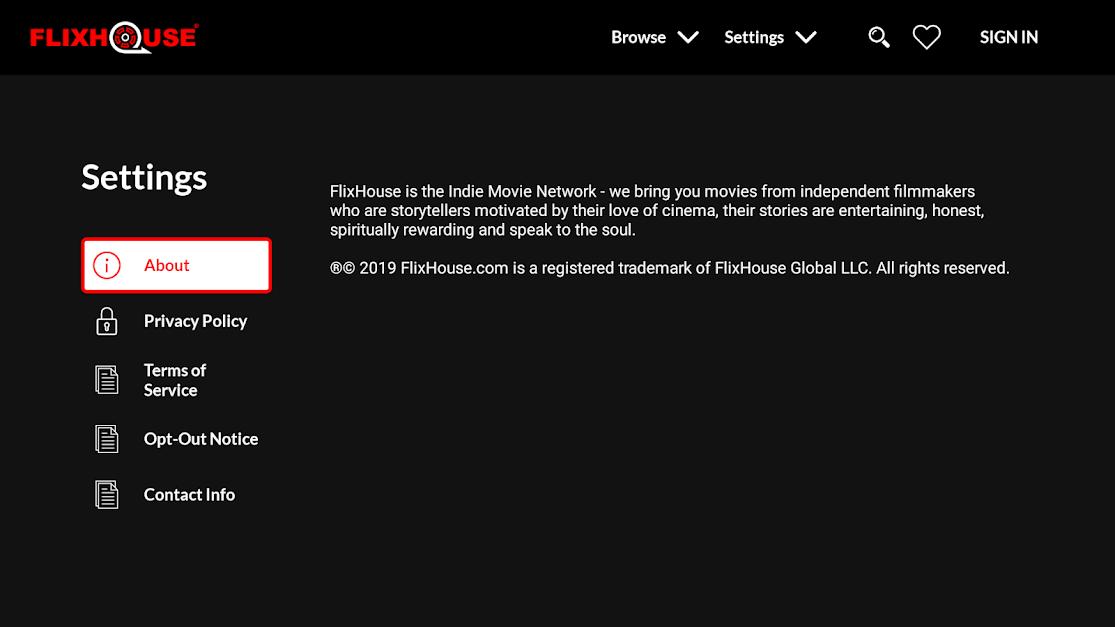This screenshot has height=627, width=1115.
Task: Open favorites via the heart icon
Action: click(x=927, y=37)
